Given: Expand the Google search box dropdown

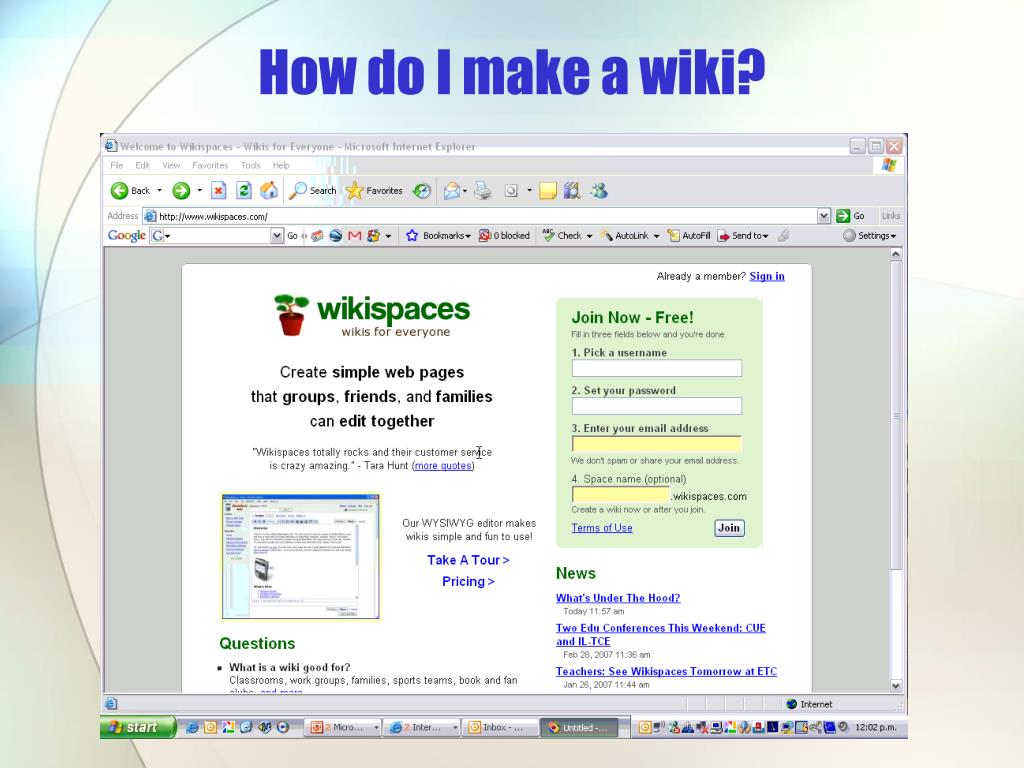Looking at the screenshot, I should 277,236.
